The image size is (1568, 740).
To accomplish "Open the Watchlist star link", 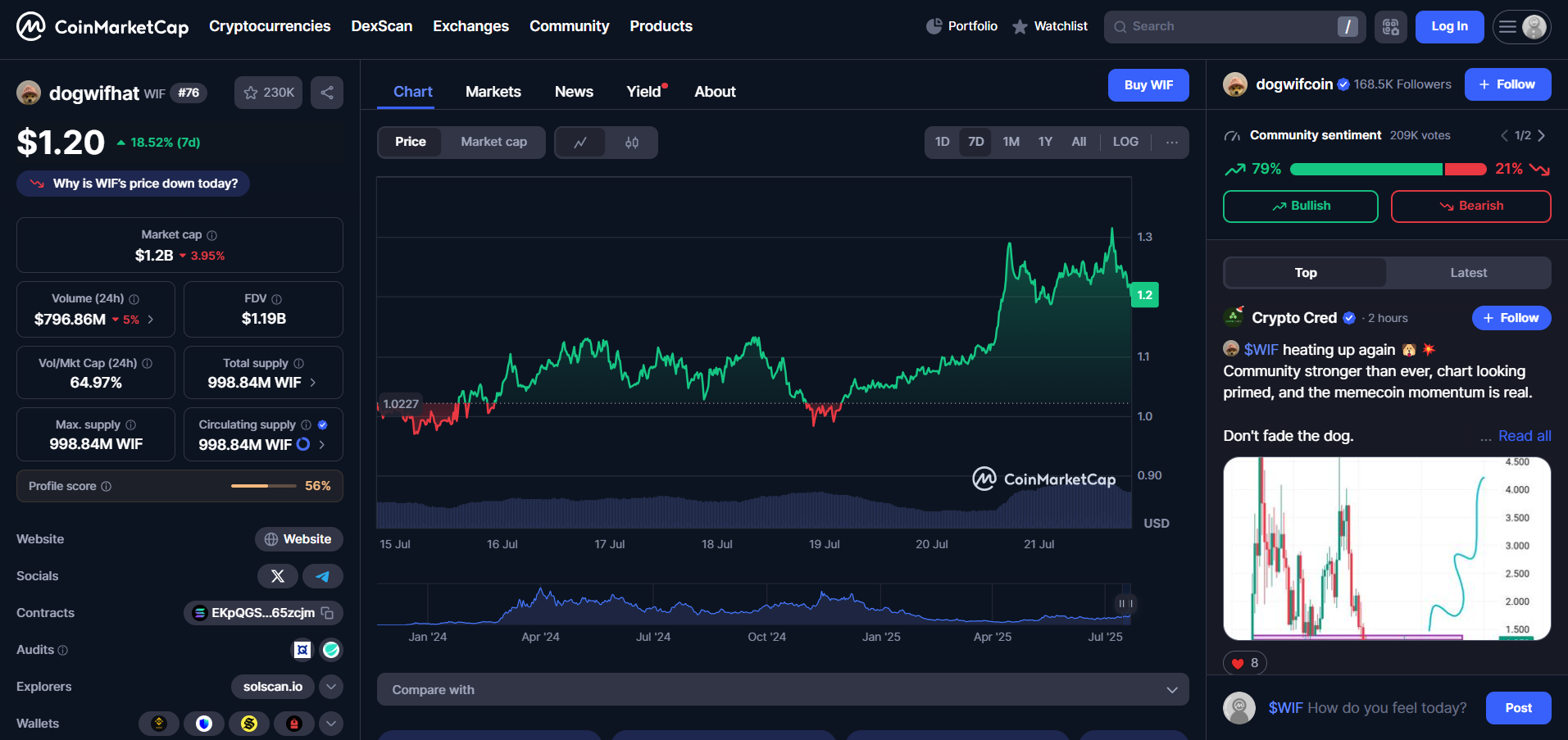I will (x=1050, y=26).
